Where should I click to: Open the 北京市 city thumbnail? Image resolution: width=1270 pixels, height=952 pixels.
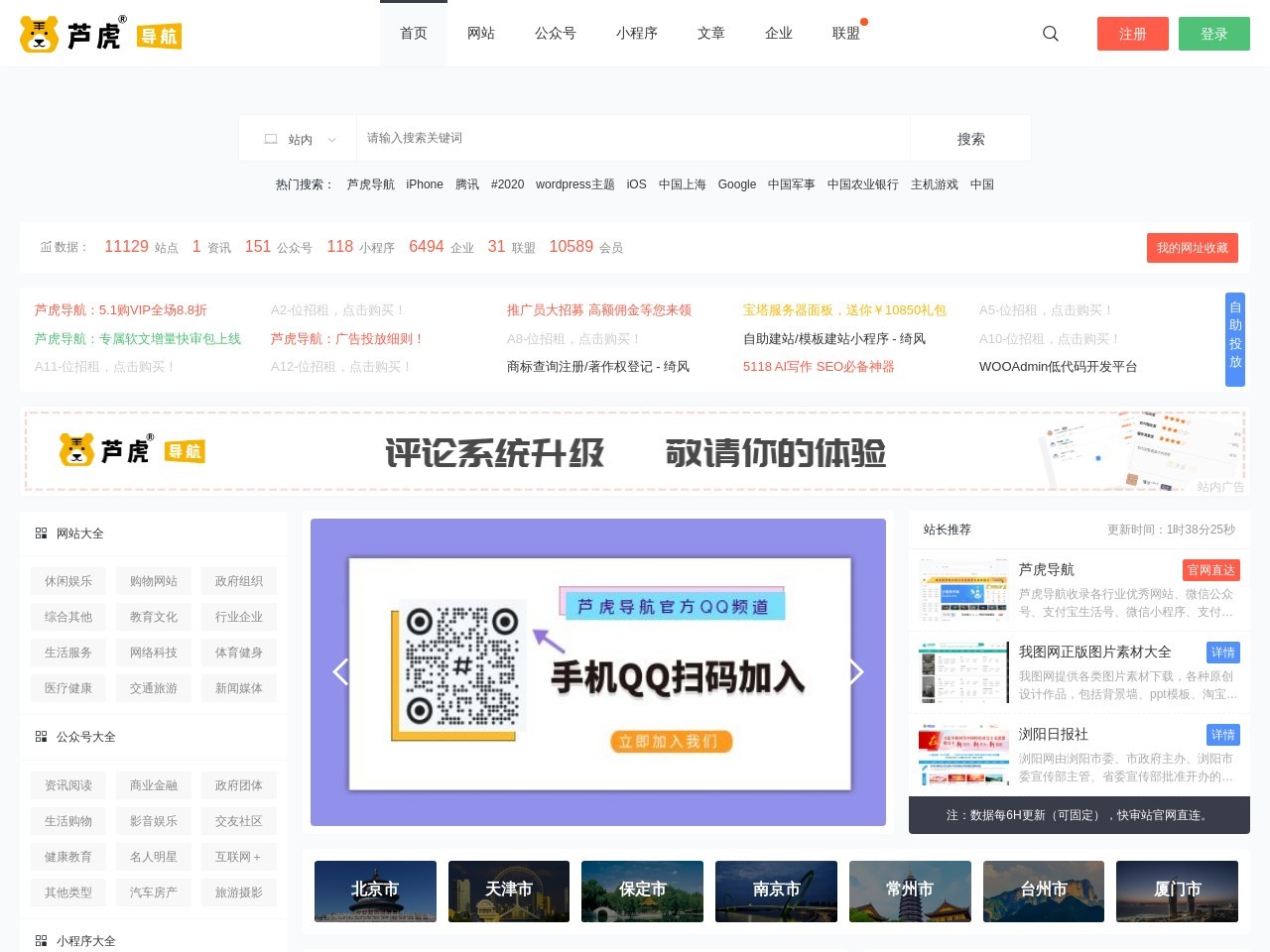(x=375, y=891)
